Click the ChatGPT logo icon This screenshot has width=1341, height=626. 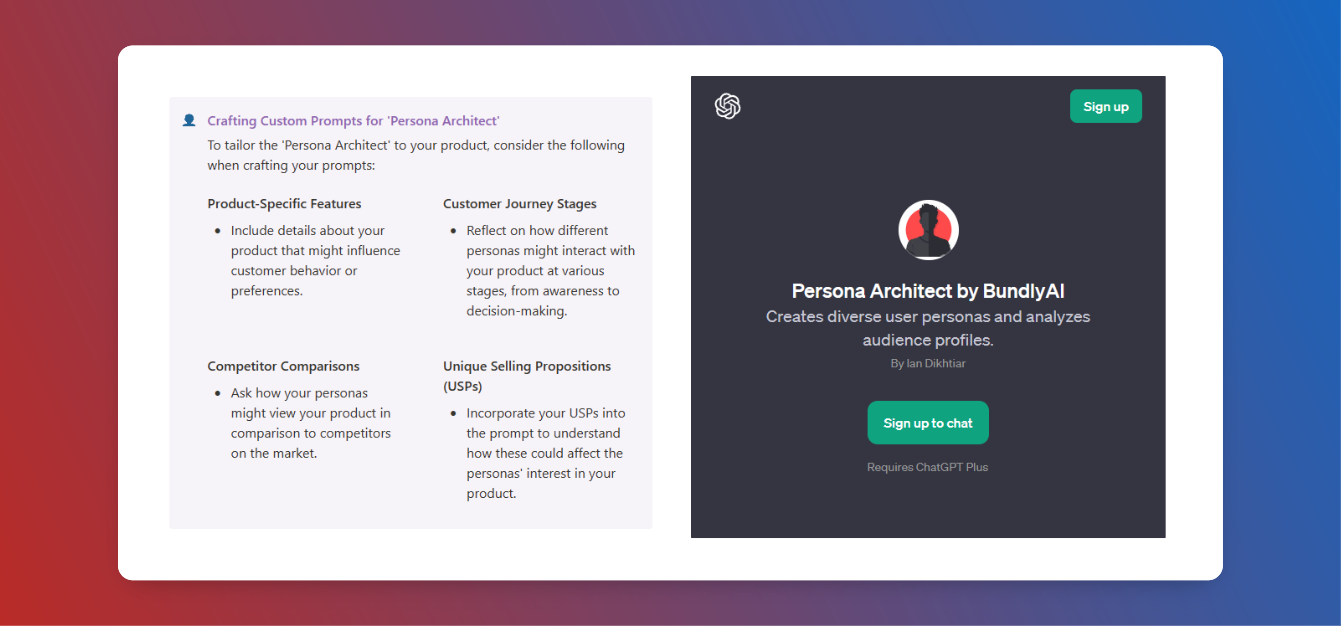point(727,106)
